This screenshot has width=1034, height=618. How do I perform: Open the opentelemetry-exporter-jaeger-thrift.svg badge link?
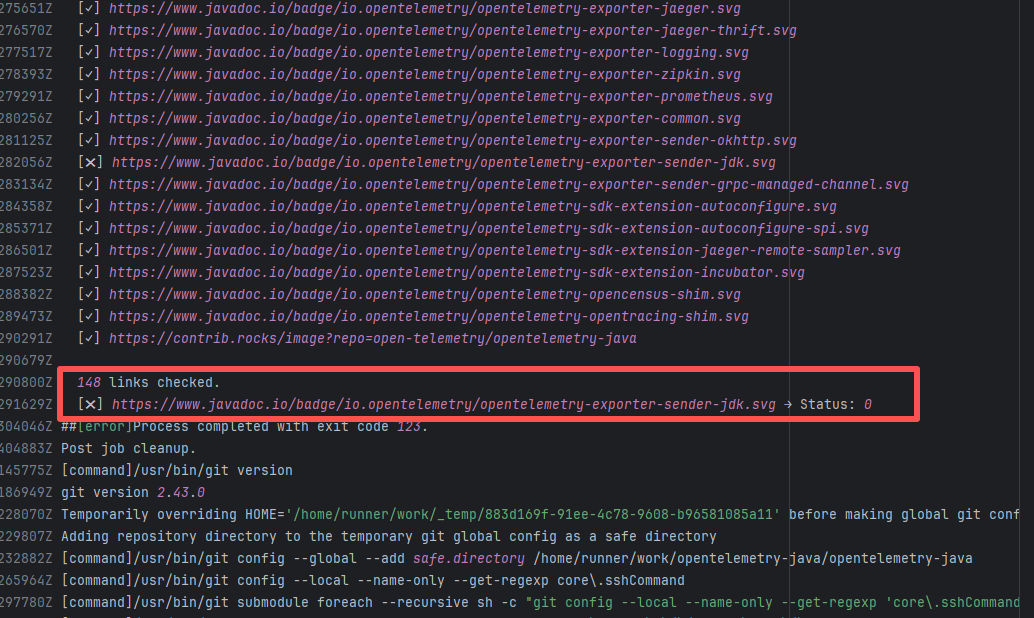pyautogui.click(x=452, y=31)
